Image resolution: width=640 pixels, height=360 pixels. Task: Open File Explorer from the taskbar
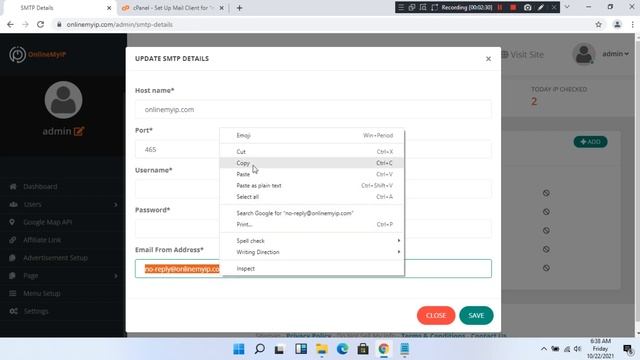[x=322, y=349]
